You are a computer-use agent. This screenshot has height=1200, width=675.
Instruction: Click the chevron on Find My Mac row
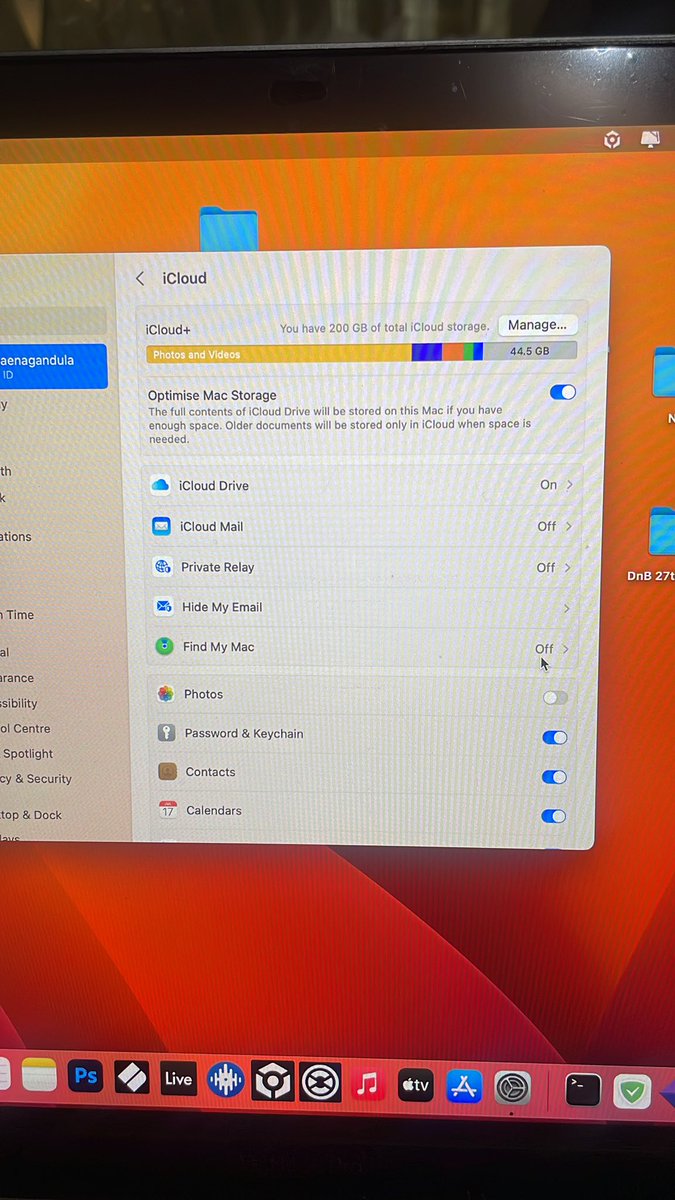[x=566, y=649]
